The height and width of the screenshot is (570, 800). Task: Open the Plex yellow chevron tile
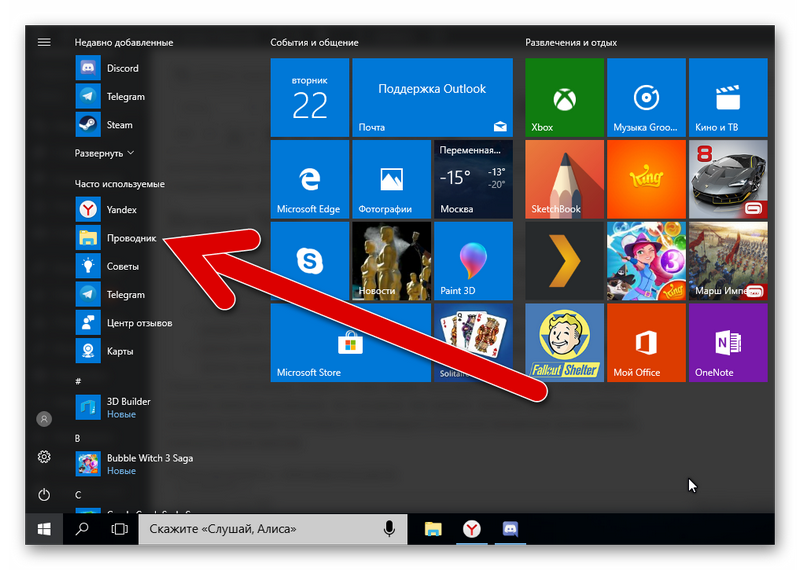pyautogui.click(x=564, y=261)
